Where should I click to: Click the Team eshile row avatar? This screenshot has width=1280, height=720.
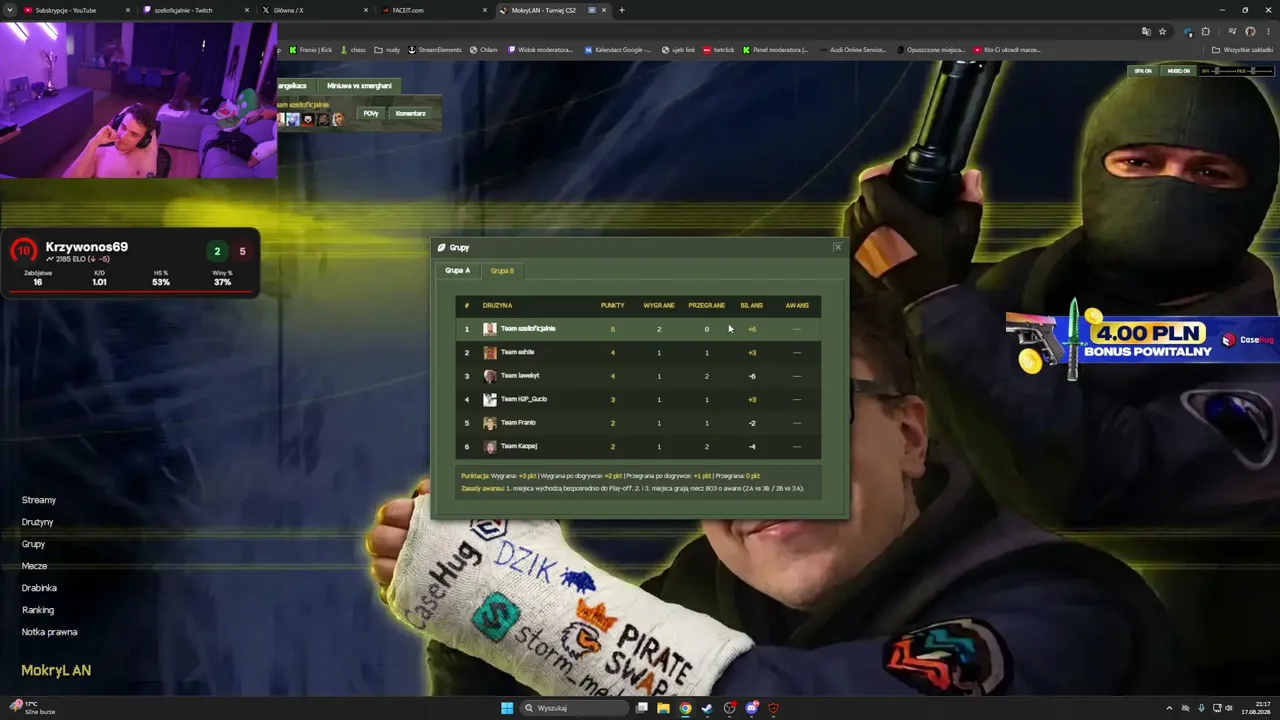point(490,352)
